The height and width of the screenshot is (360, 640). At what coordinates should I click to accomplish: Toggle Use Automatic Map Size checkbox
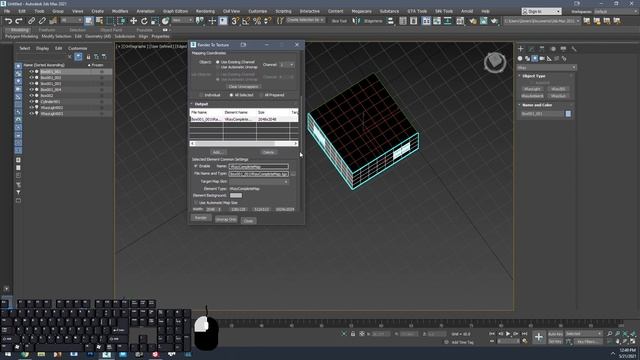(x=196, y=203)
